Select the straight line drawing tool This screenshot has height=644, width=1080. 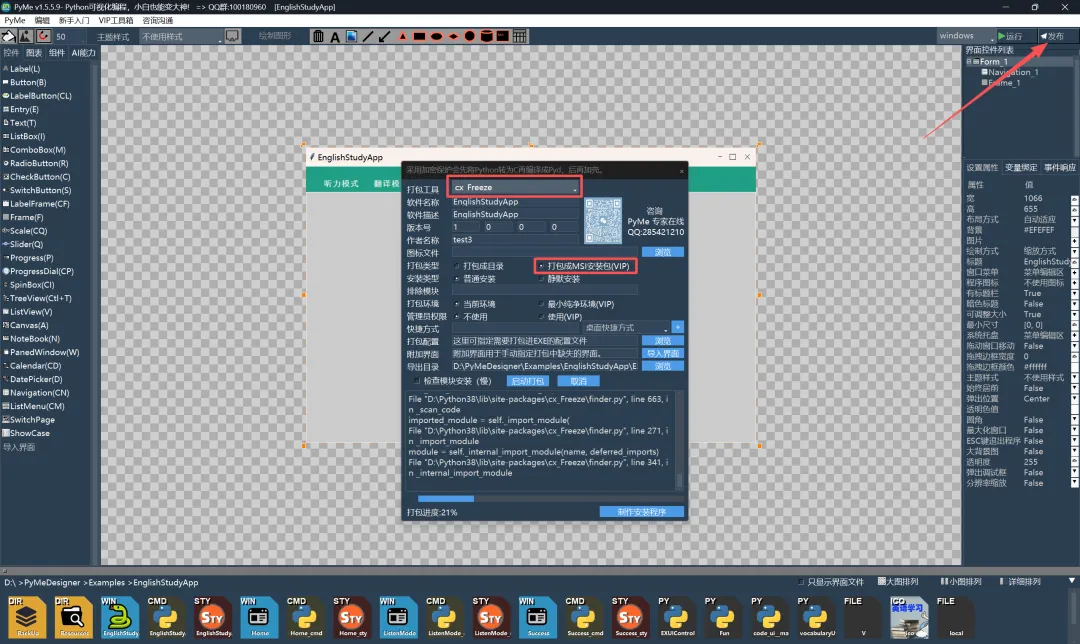click(368, 37)
